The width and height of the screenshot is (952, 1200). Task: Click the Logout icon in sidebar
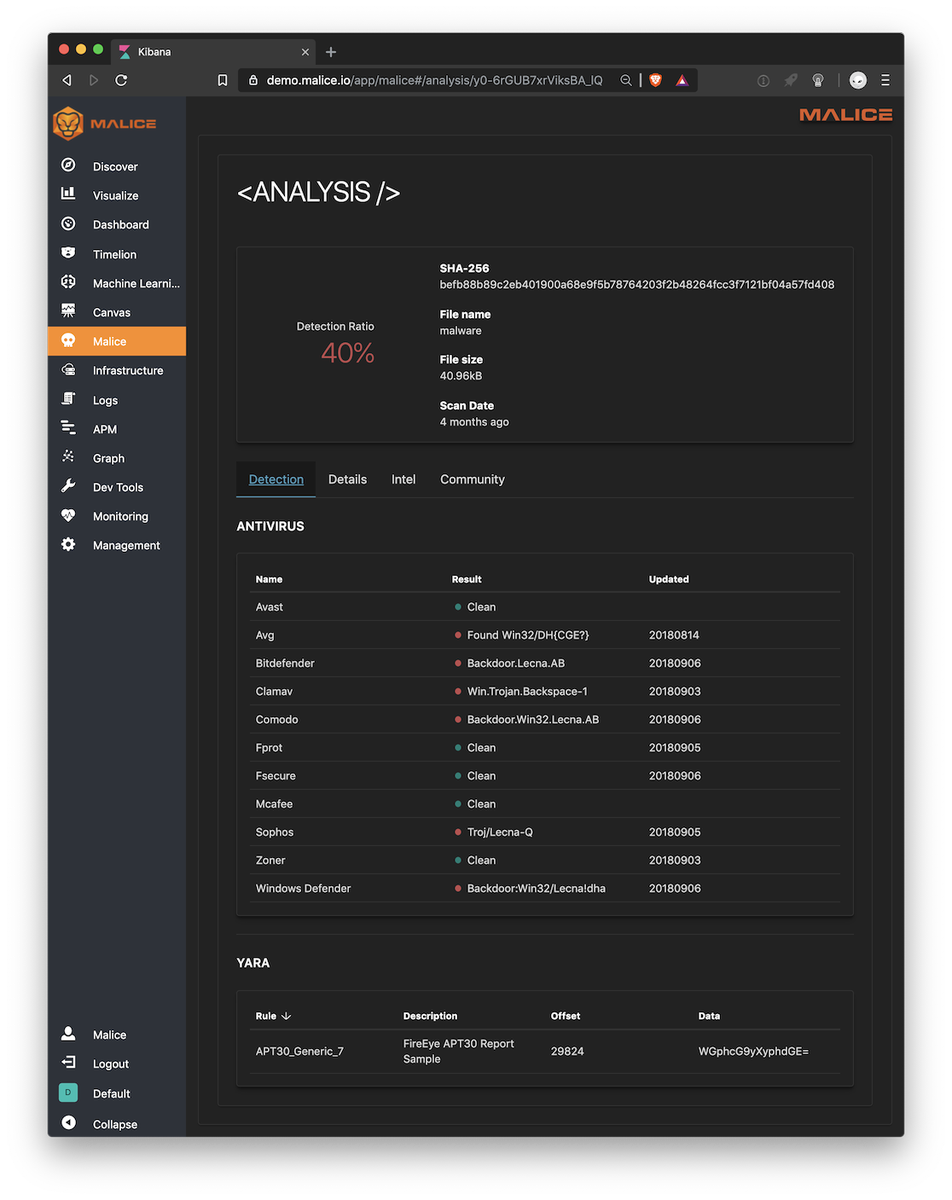point(68,1063)
